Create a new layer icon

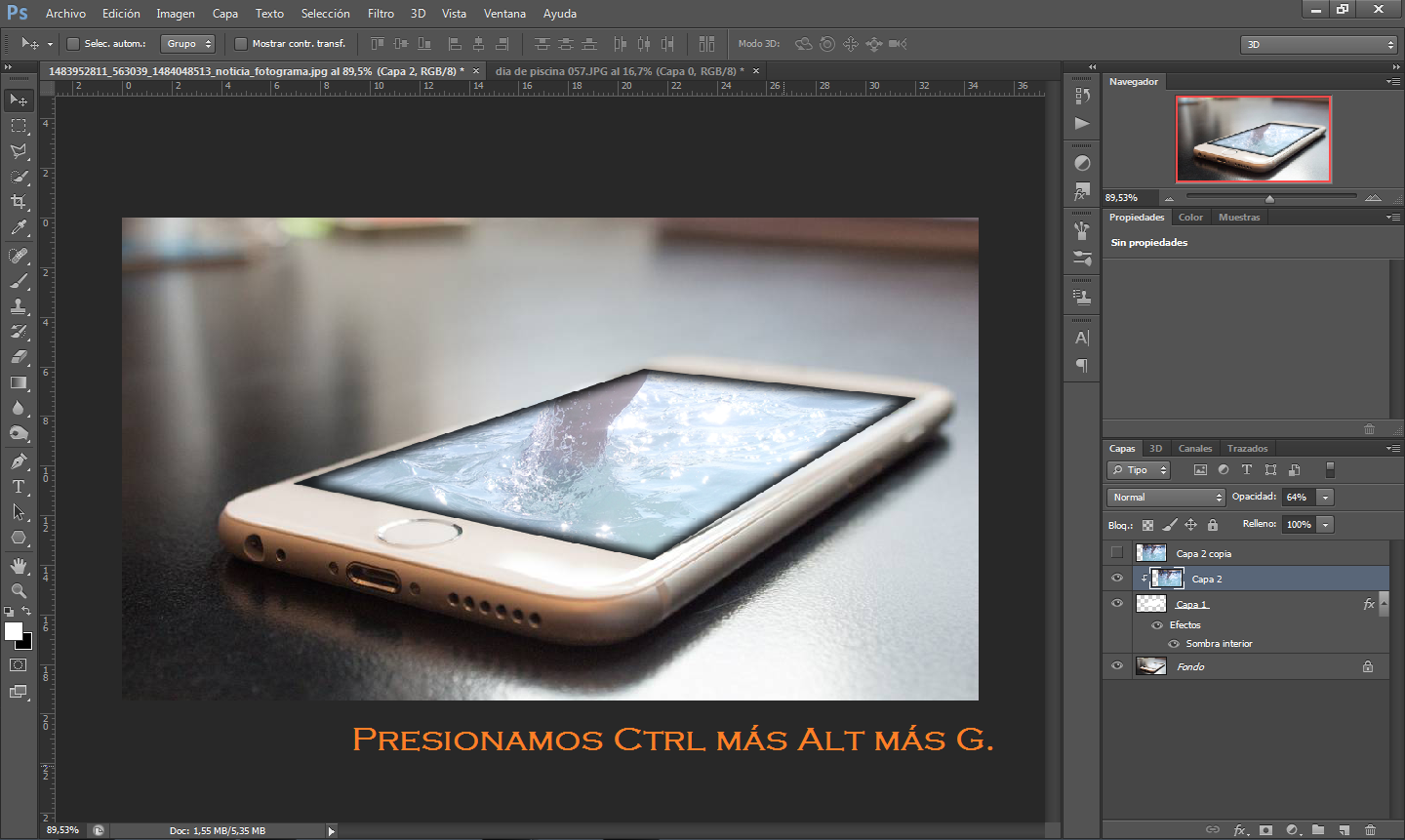tap(1345, 830)
